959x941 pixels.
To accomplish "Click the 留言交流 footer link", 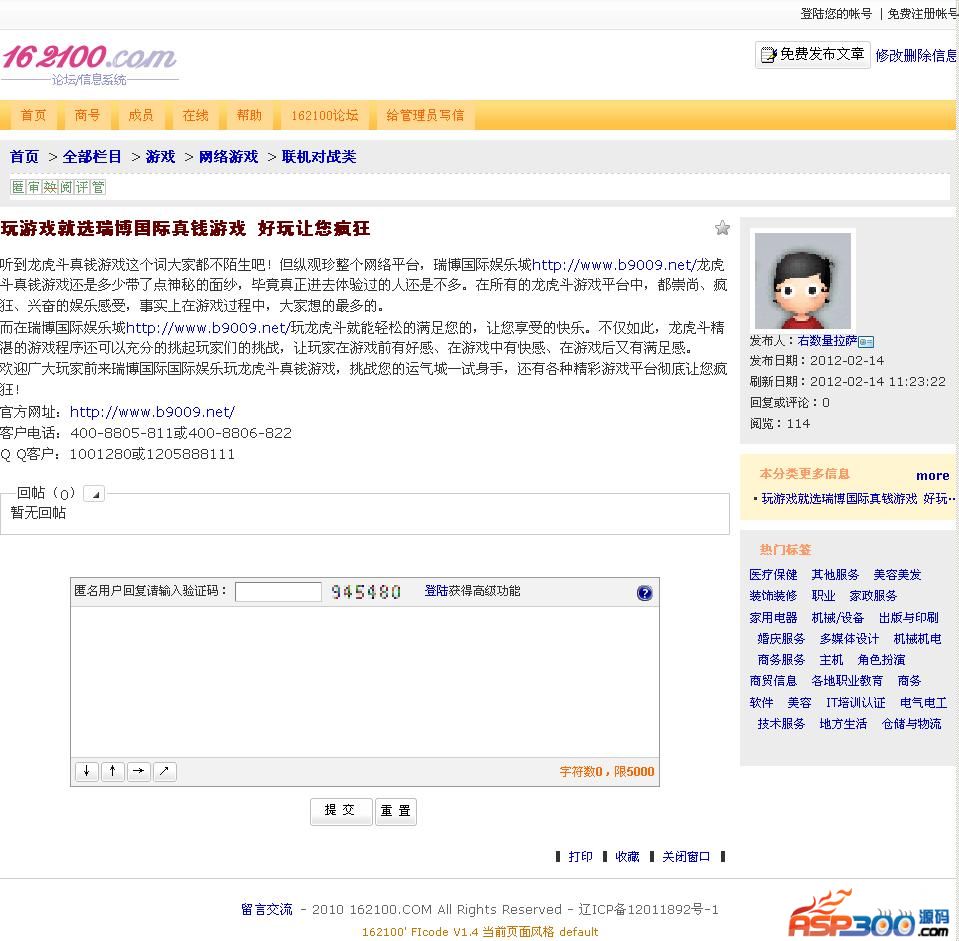I will [x=267, y=910].
